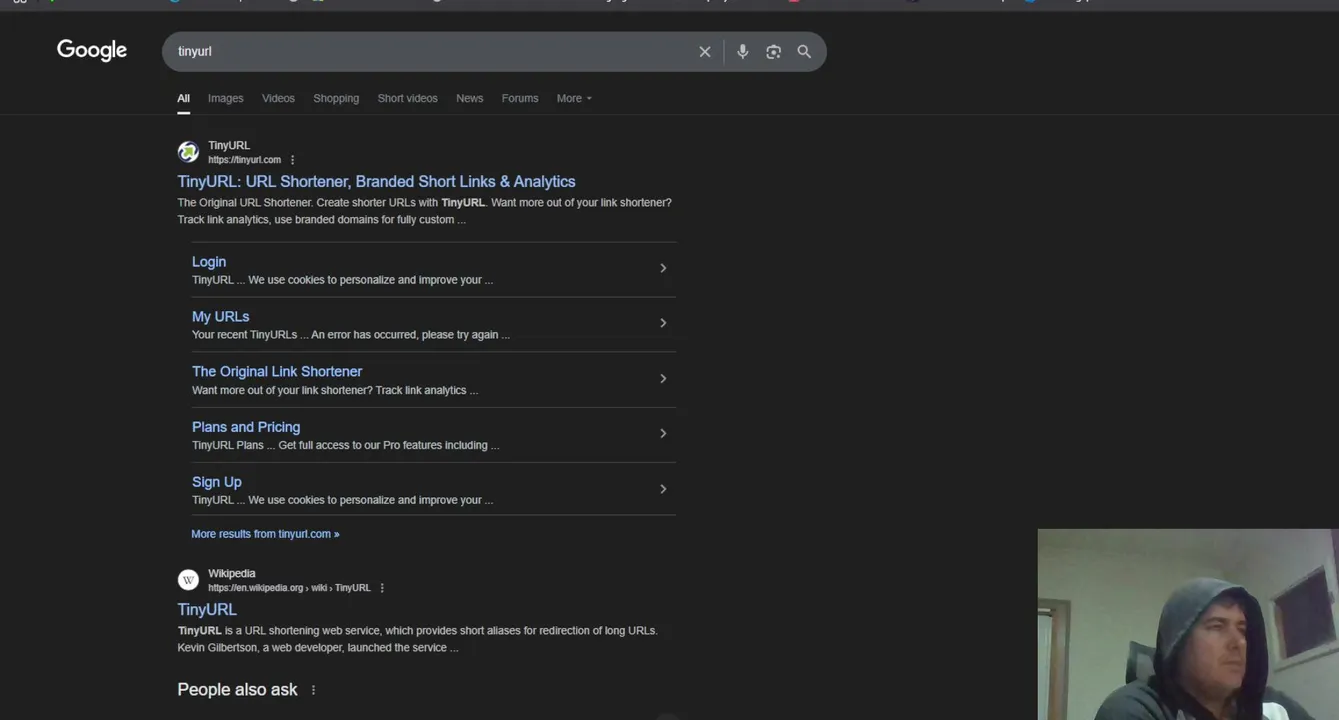Switch to the News tab
The width and height of the screenshot is (1339, 720).
pos(469,98)
